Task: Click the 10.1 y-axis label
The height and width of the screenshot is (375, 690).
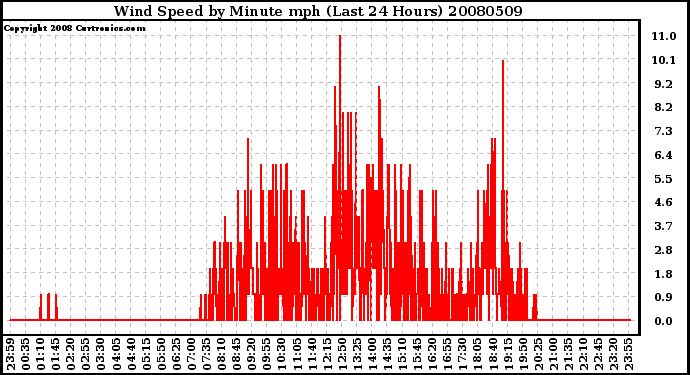Action: (x=664, y=60)
